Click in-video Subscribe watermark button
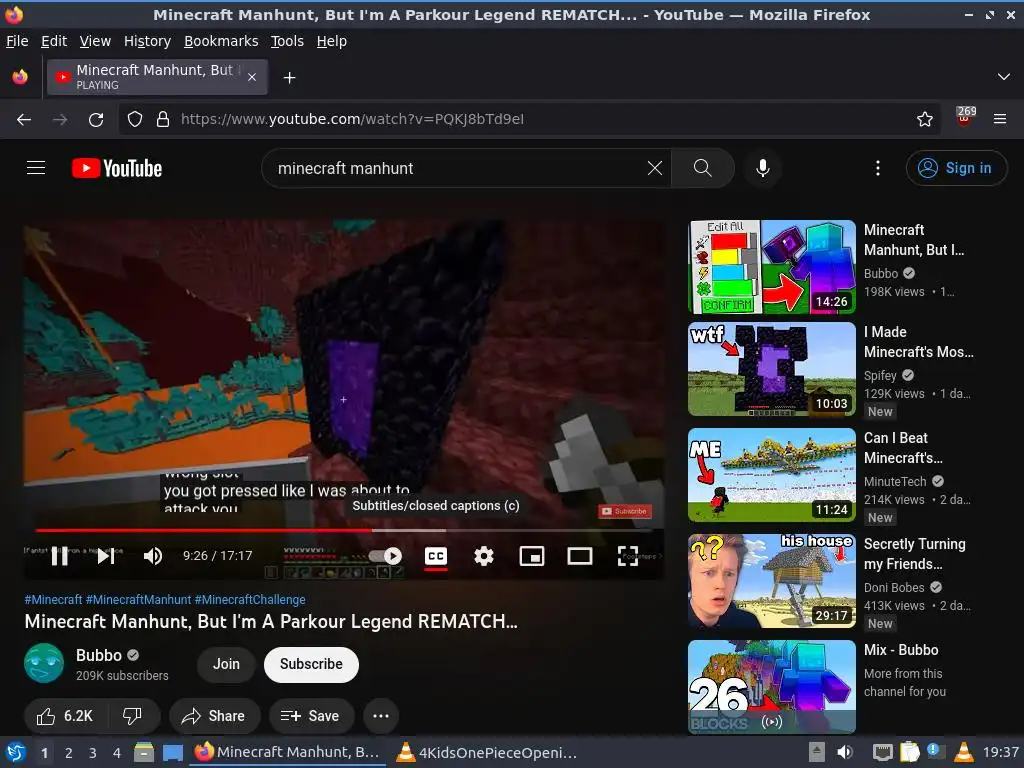This screenshot has height=768, width=1024. click(x=625, y=511)
